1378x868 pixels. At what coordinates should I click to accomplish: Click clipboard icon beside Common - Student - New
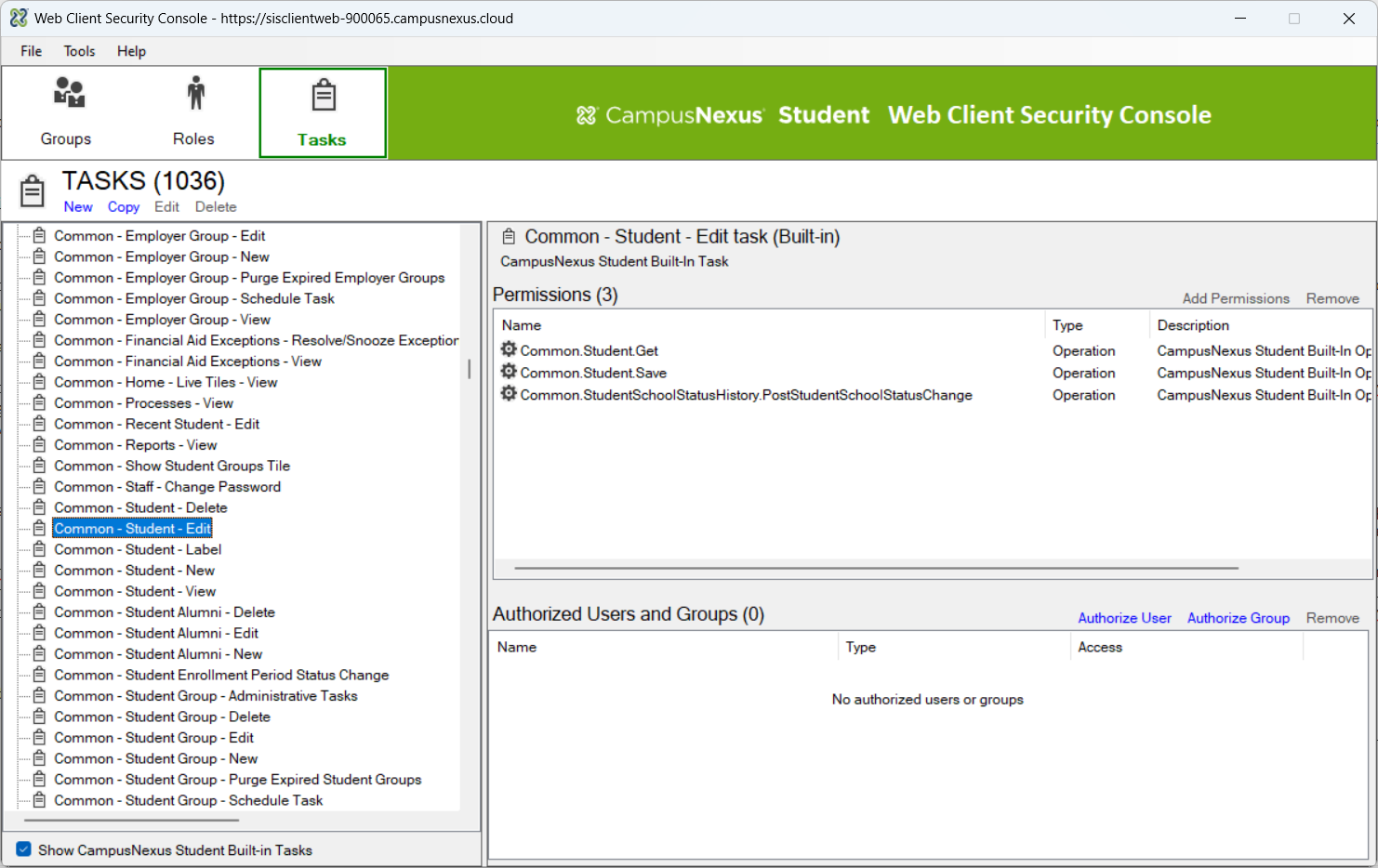tap(39, 570)
